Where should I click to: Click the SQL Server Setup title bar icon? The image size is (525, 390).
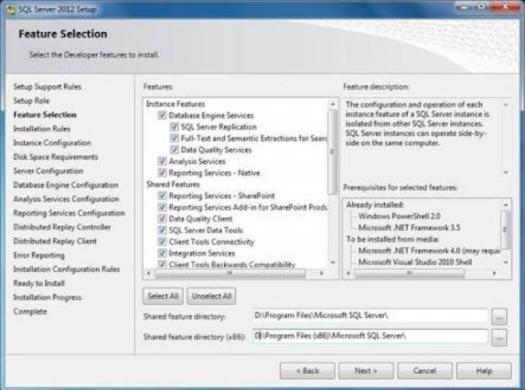[11, 9]
